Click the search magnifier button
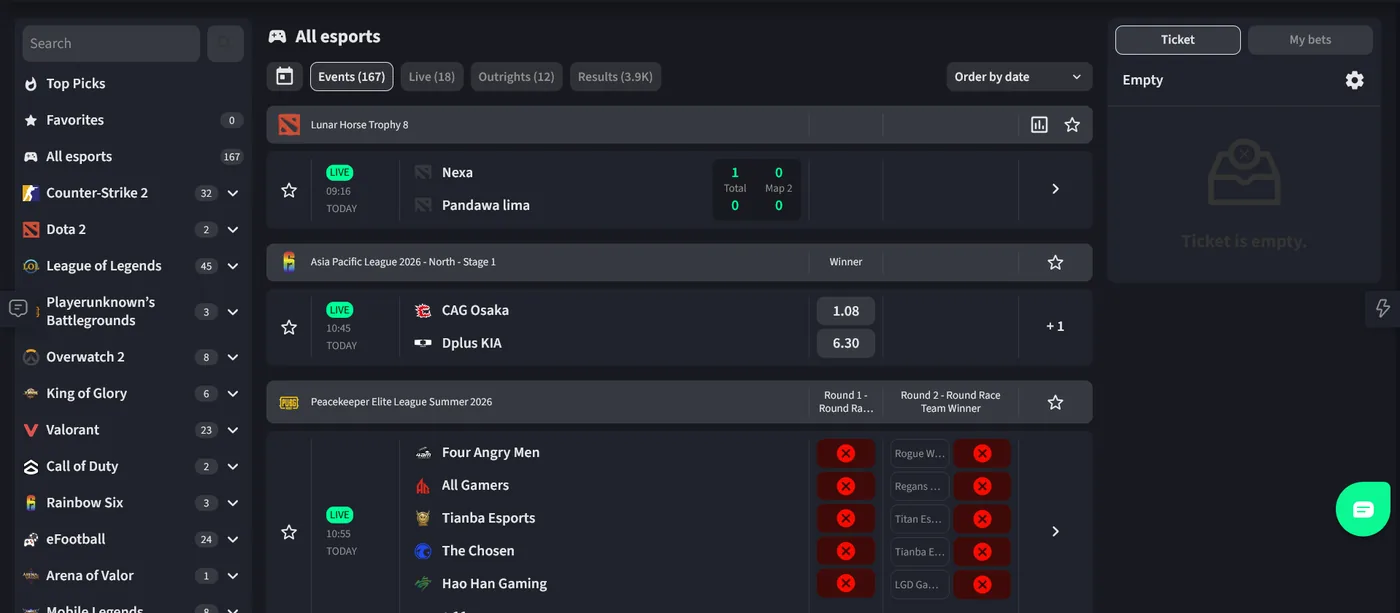Viewport: 1400px width, 613px height. tap(225, 43)
